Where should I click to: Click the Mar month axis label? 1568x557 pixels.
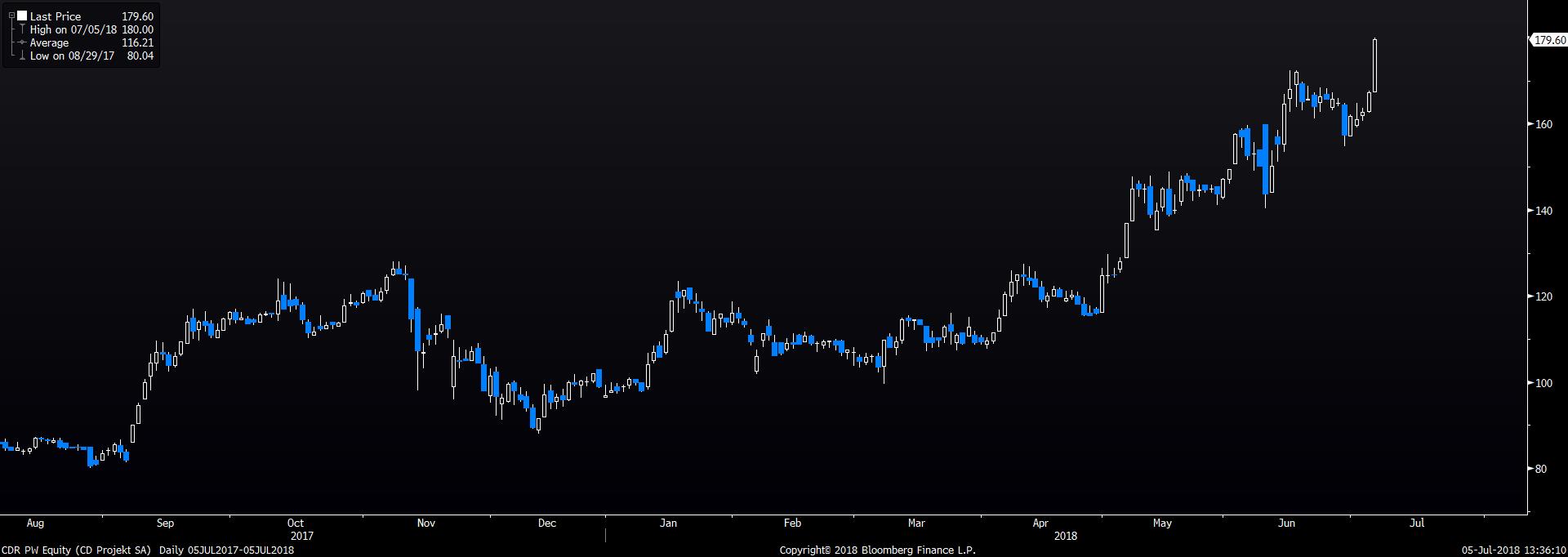click(x=916, y=523)
